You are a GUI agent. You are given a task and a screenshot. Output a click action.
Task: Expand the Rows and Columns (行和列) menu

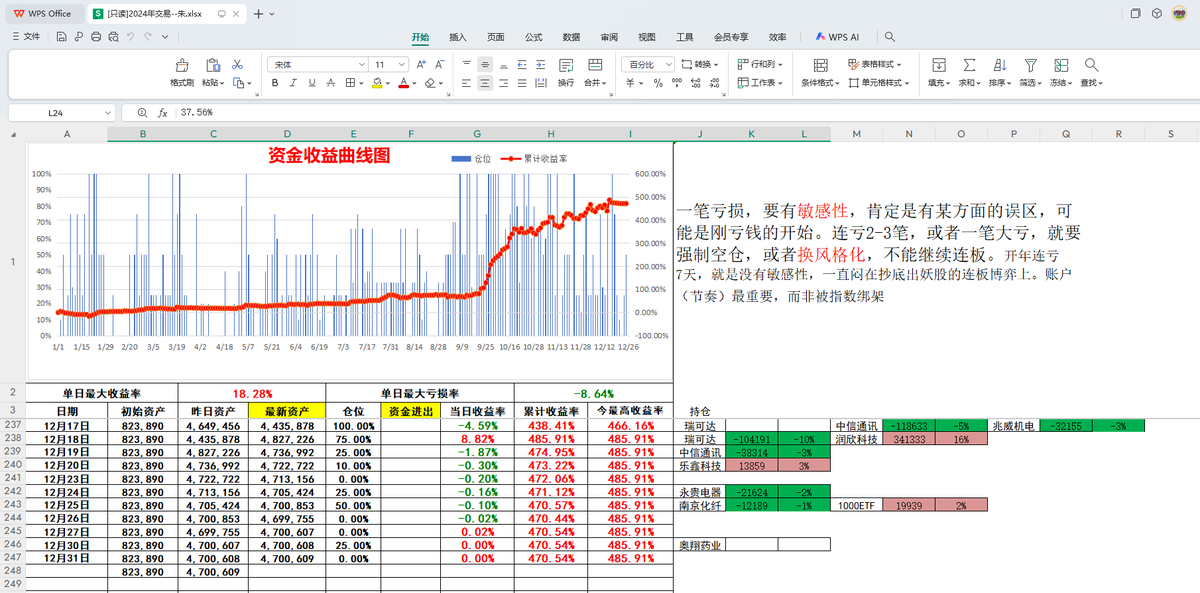(x=759, y=64)
